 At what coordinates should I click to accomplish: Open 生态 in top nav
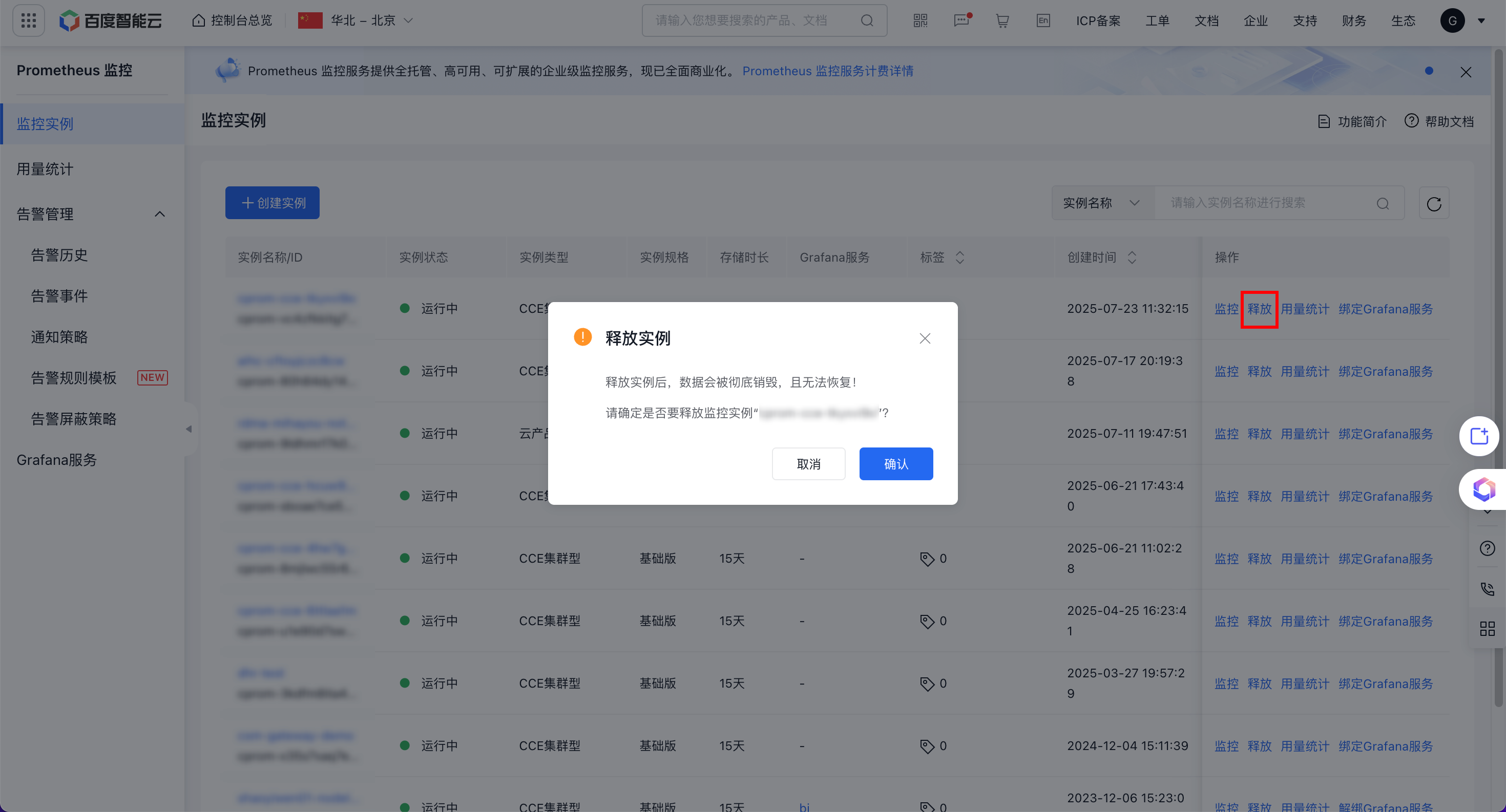coord(1403,20)
